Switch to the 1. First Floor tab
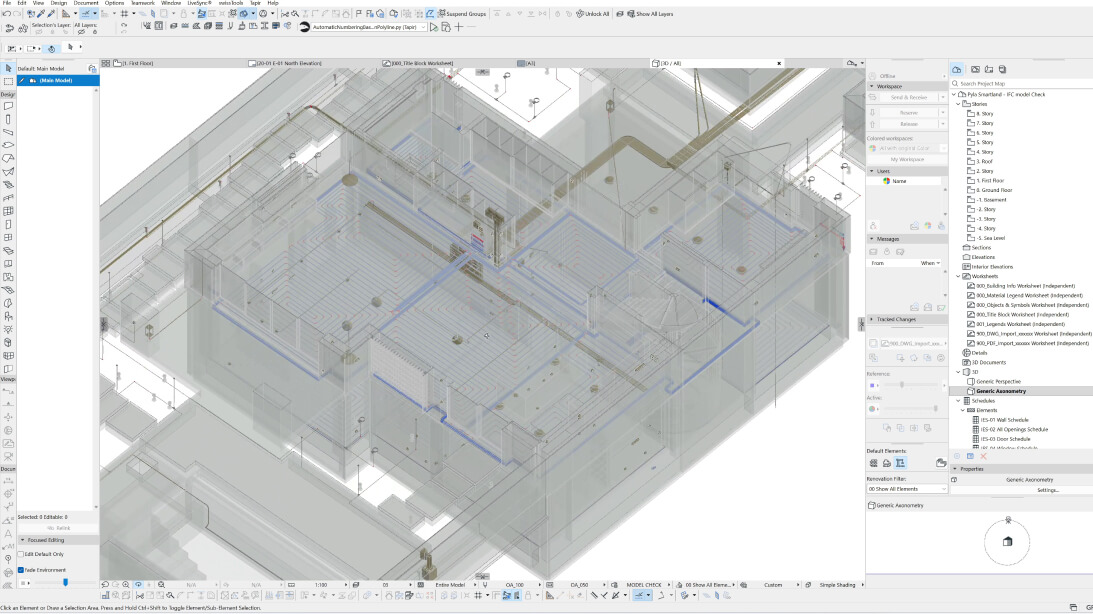 pos(138,63)
